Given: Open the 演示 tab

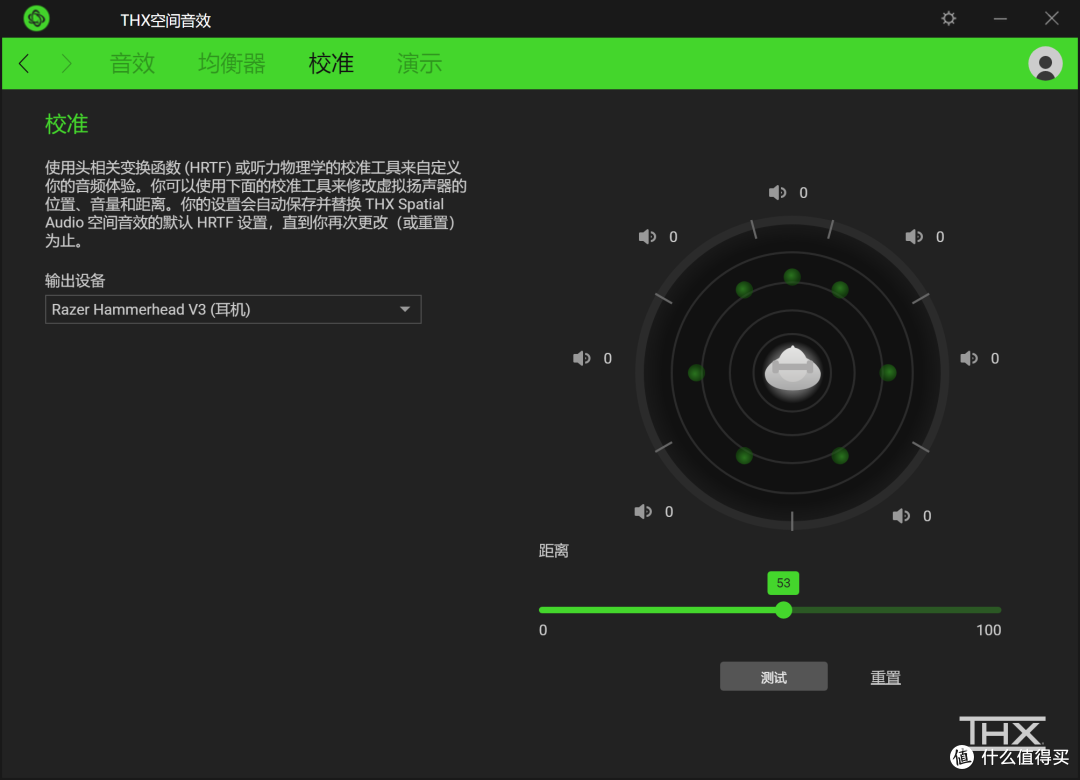Looking at the screenshot, I should click(x=419, y=63).
